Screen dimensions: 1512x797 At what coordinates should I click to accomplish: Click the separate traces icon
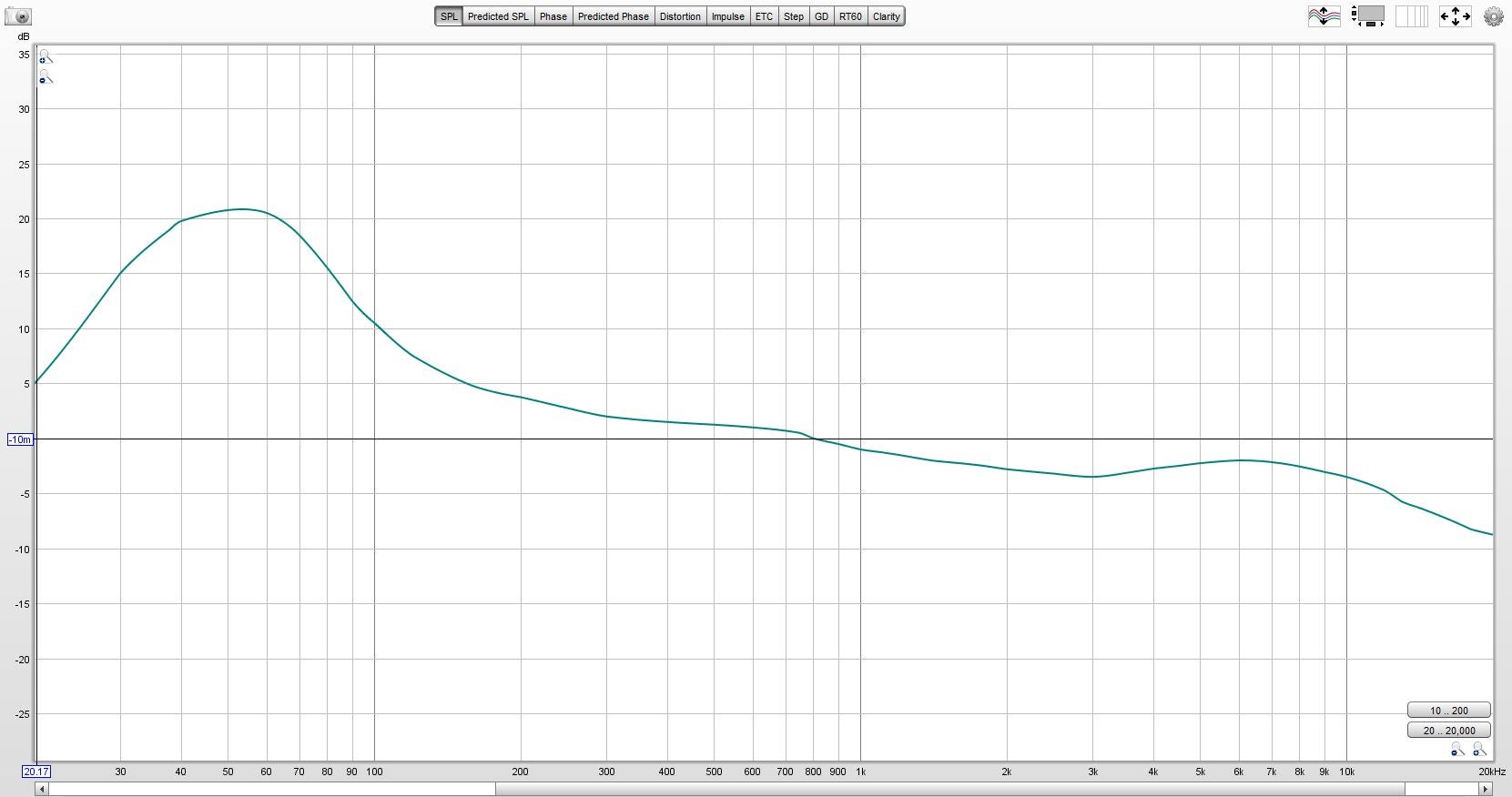click(1324, 16)
